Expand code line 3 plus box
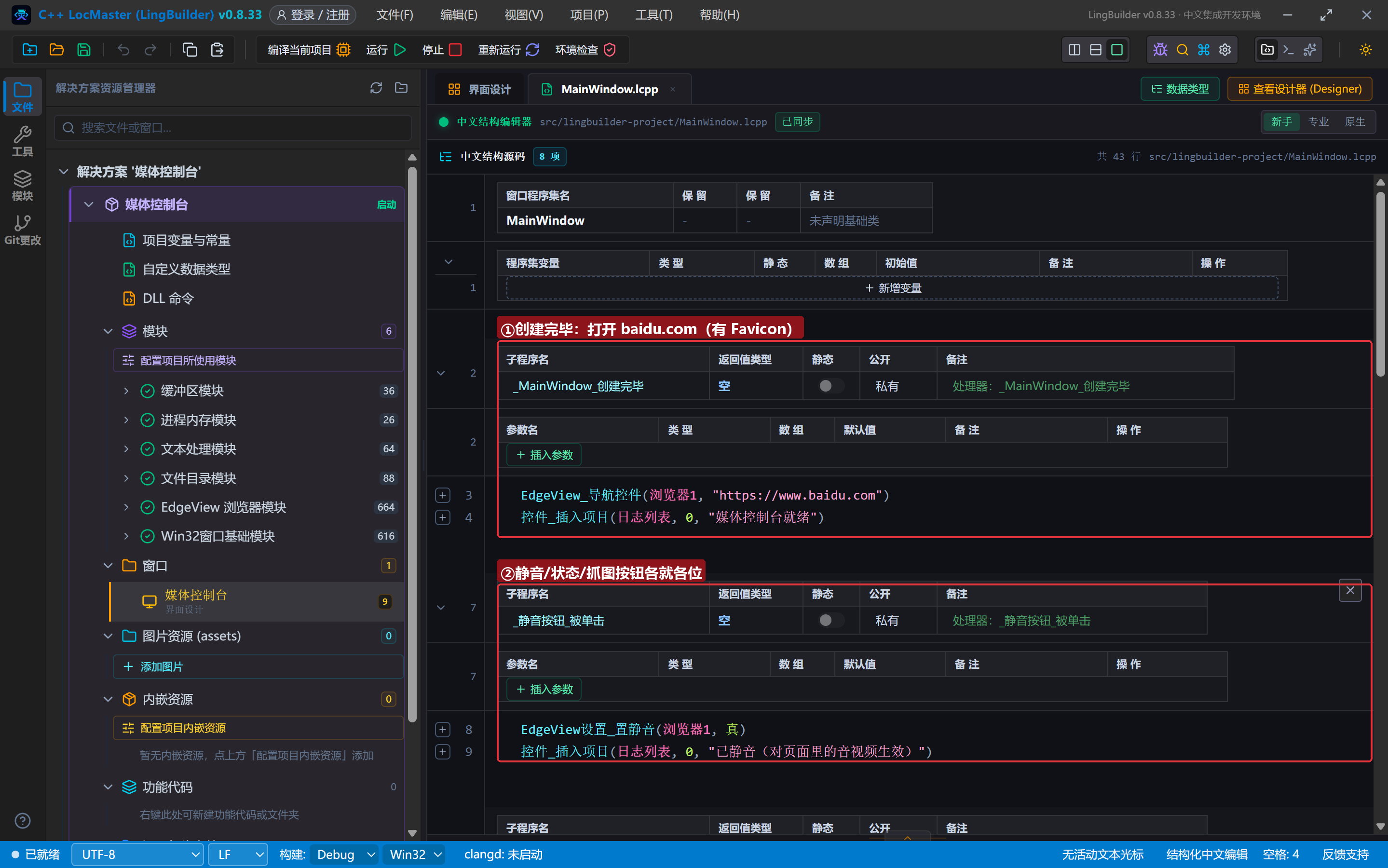 [443, 495]
